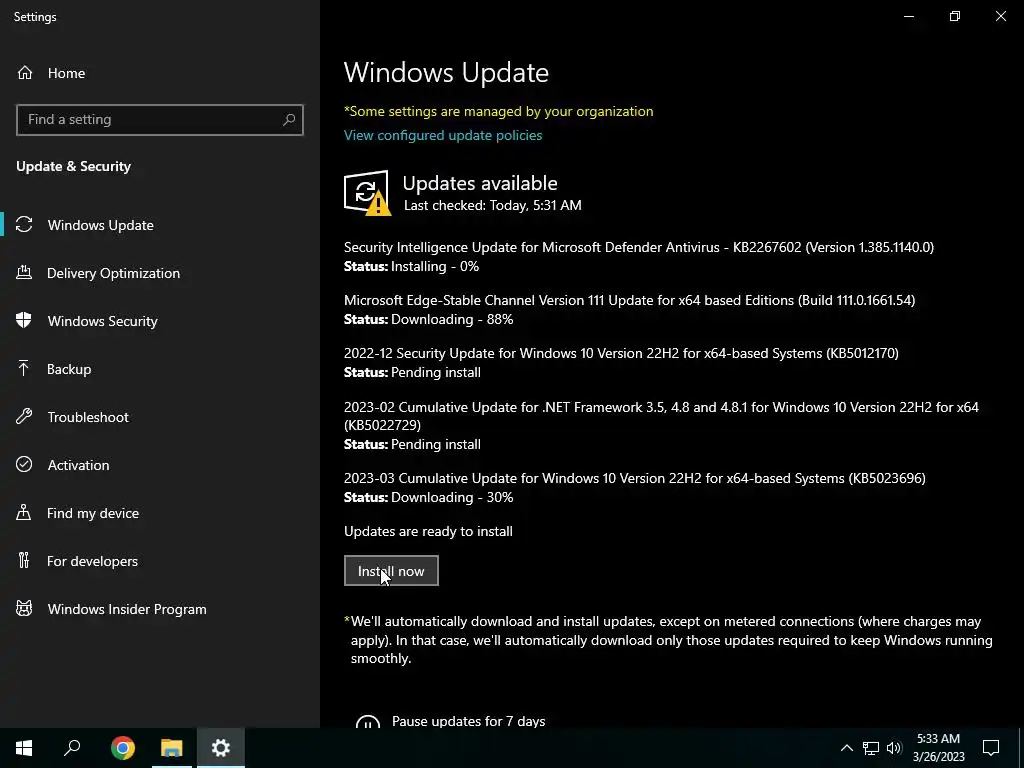Image resolution: width=1024 pixels, height=768 pixels.
Task: Open the Windows Start menu
Action: coord(24,748)
